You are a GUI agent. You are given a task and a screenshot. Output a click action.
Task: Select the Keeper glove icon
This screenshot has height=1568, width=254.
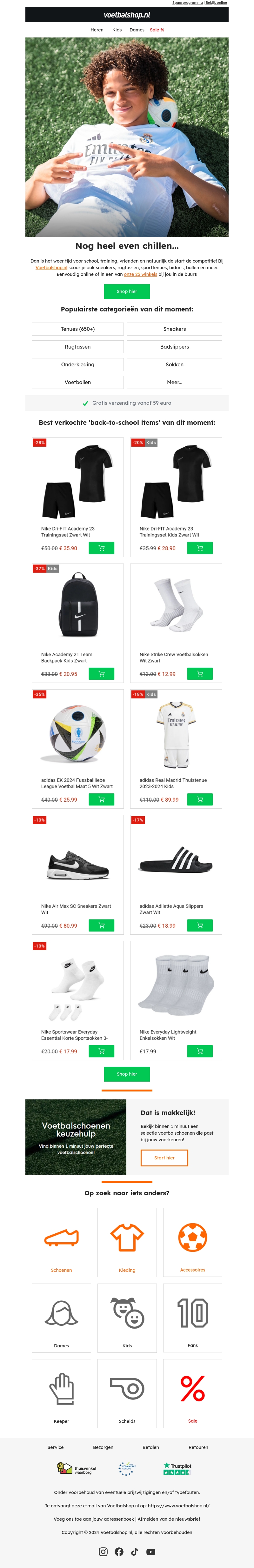(62, 1388)
